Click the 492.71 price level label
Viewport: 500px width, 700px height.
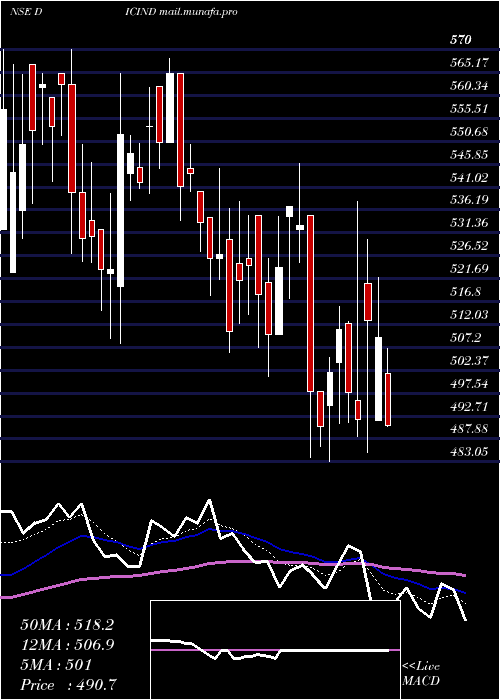coord(469,407)
